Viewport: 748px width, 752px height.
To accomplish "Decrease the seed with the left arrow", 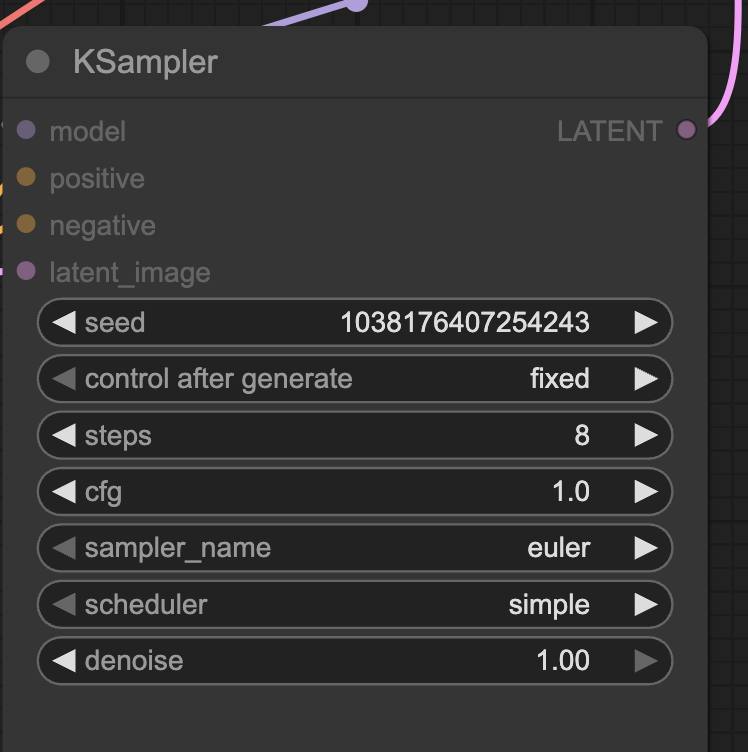I will click(64, 322).
